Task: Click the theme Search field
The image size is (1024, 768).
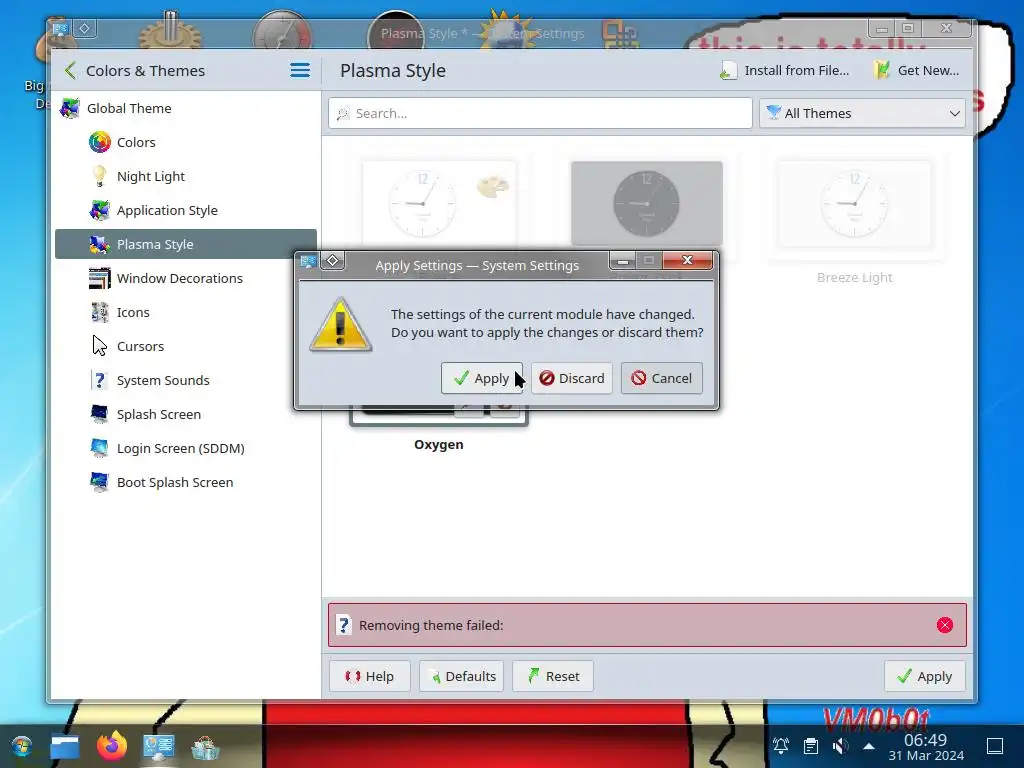Action: point(540,114)
